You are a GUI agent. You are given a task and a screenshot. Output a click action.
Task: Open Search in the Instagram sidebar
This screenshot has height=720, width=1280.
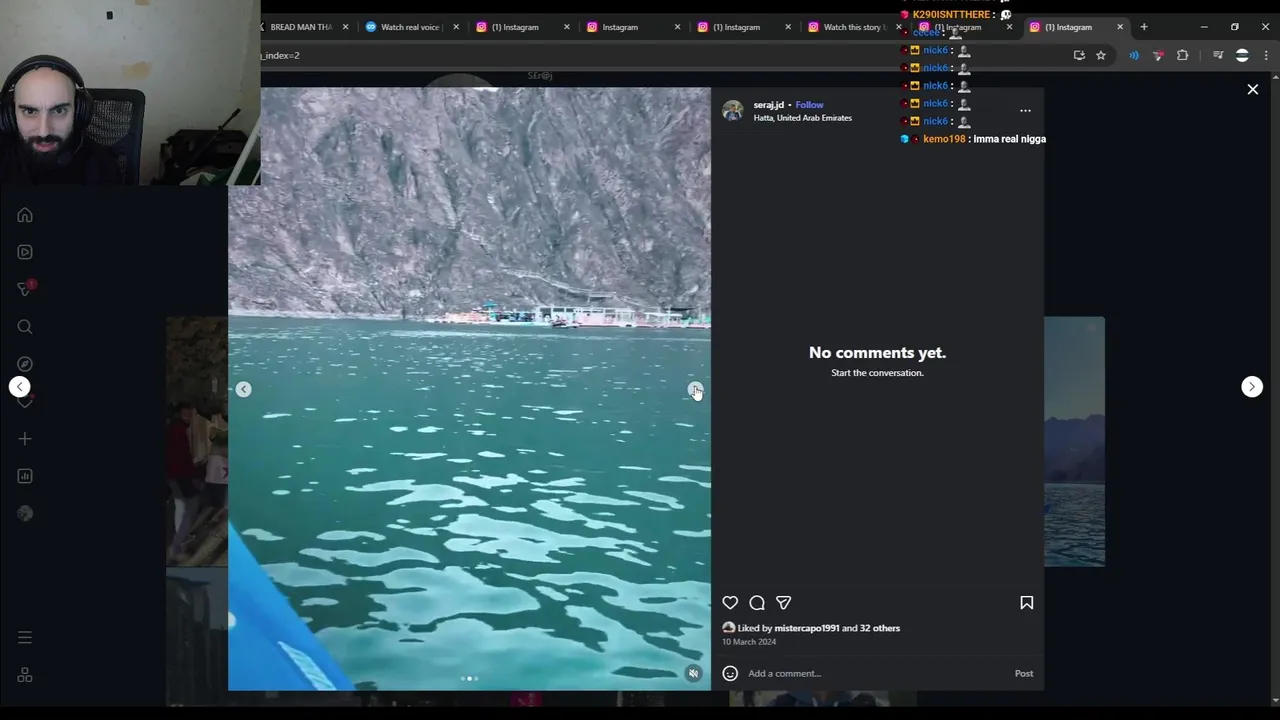click(x=25, y=327)
